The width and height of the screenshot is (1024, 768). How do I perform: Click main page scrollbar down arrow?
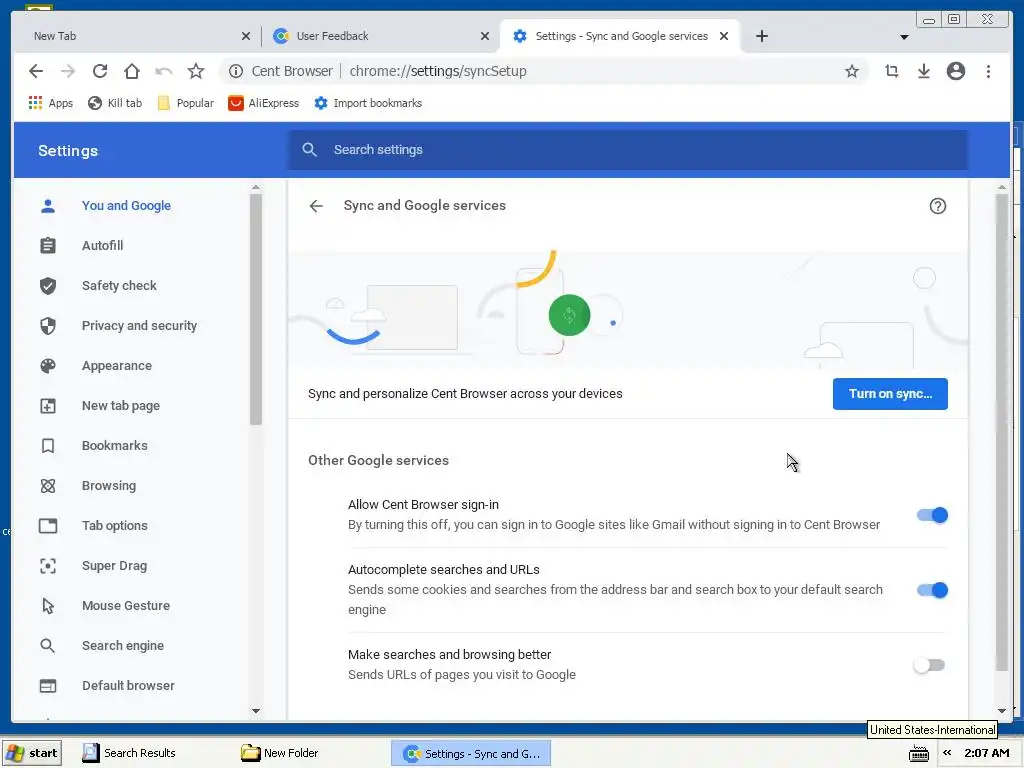[1002, 711]
